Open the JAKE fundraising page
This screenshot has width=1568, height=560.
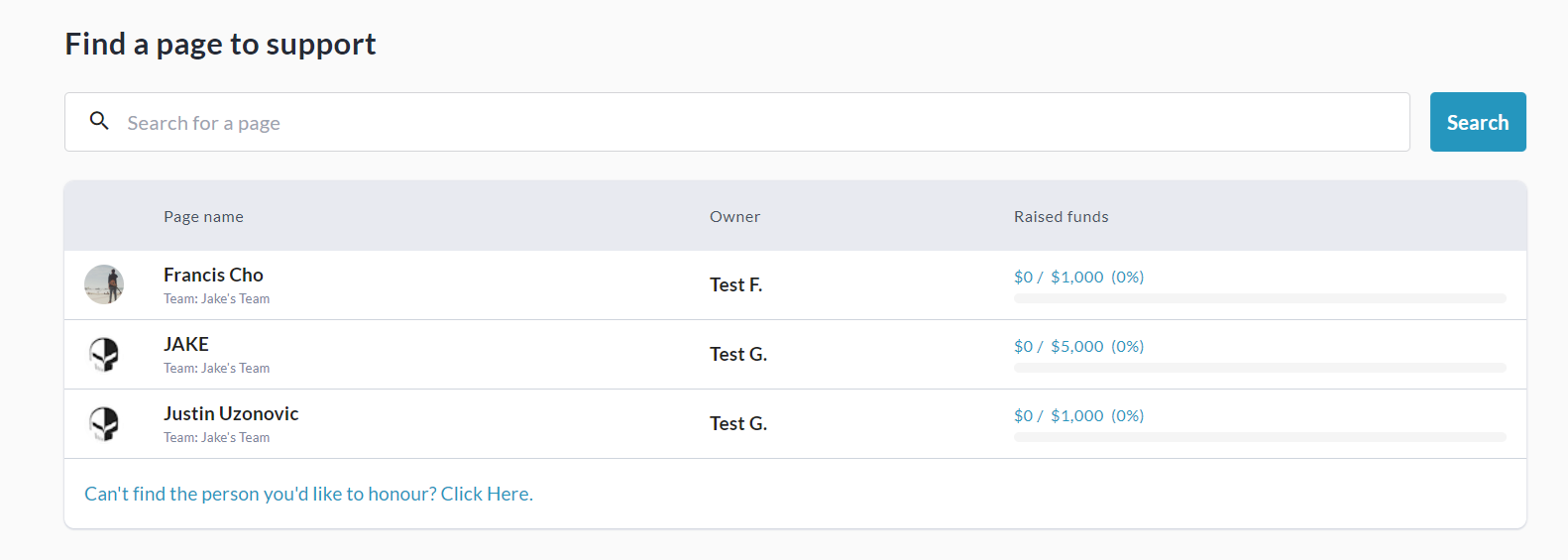[186, 345]
